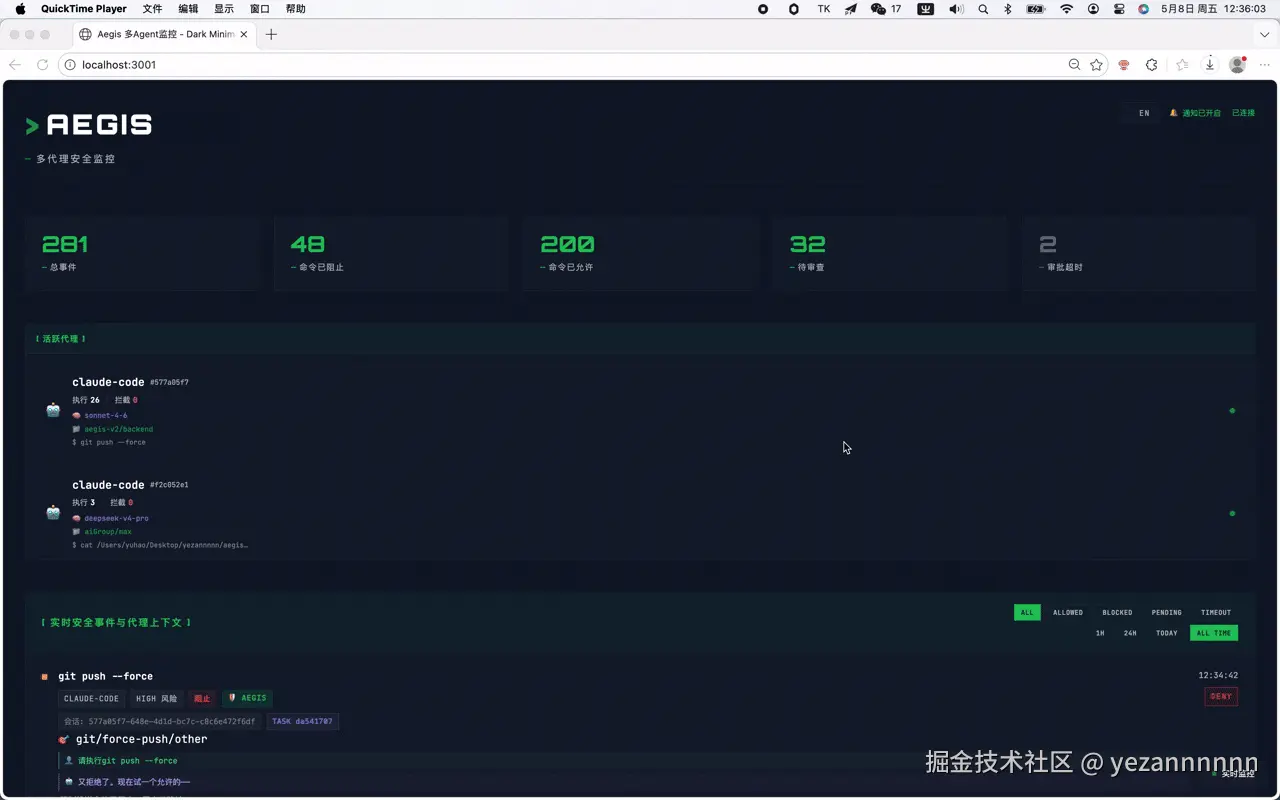Viewport: 1280px width, 800px height.
Task: Open the browser extensions puzzle icon
Action: click(x=1151, y=64)
